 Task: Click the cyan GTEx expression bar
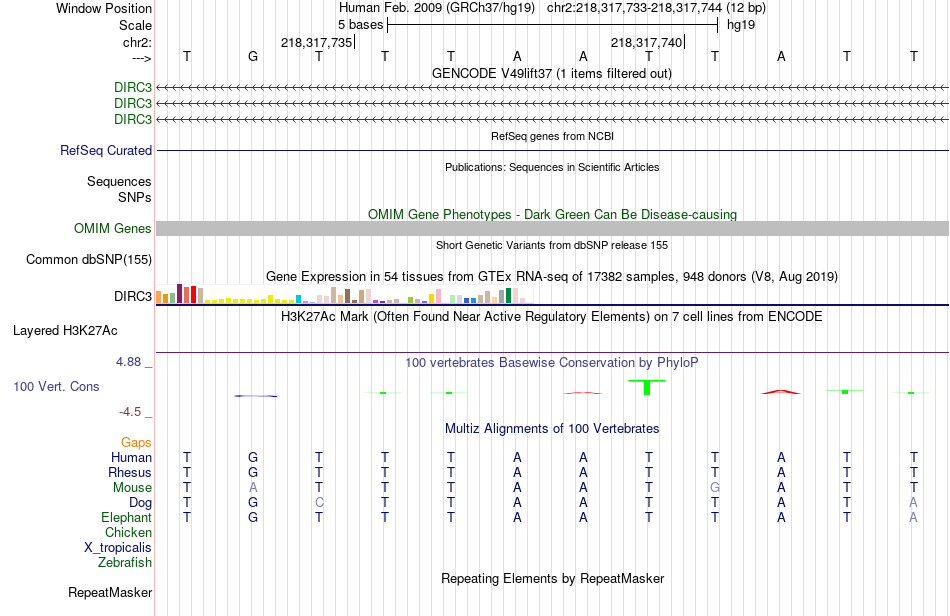click(x=298, y=299)
